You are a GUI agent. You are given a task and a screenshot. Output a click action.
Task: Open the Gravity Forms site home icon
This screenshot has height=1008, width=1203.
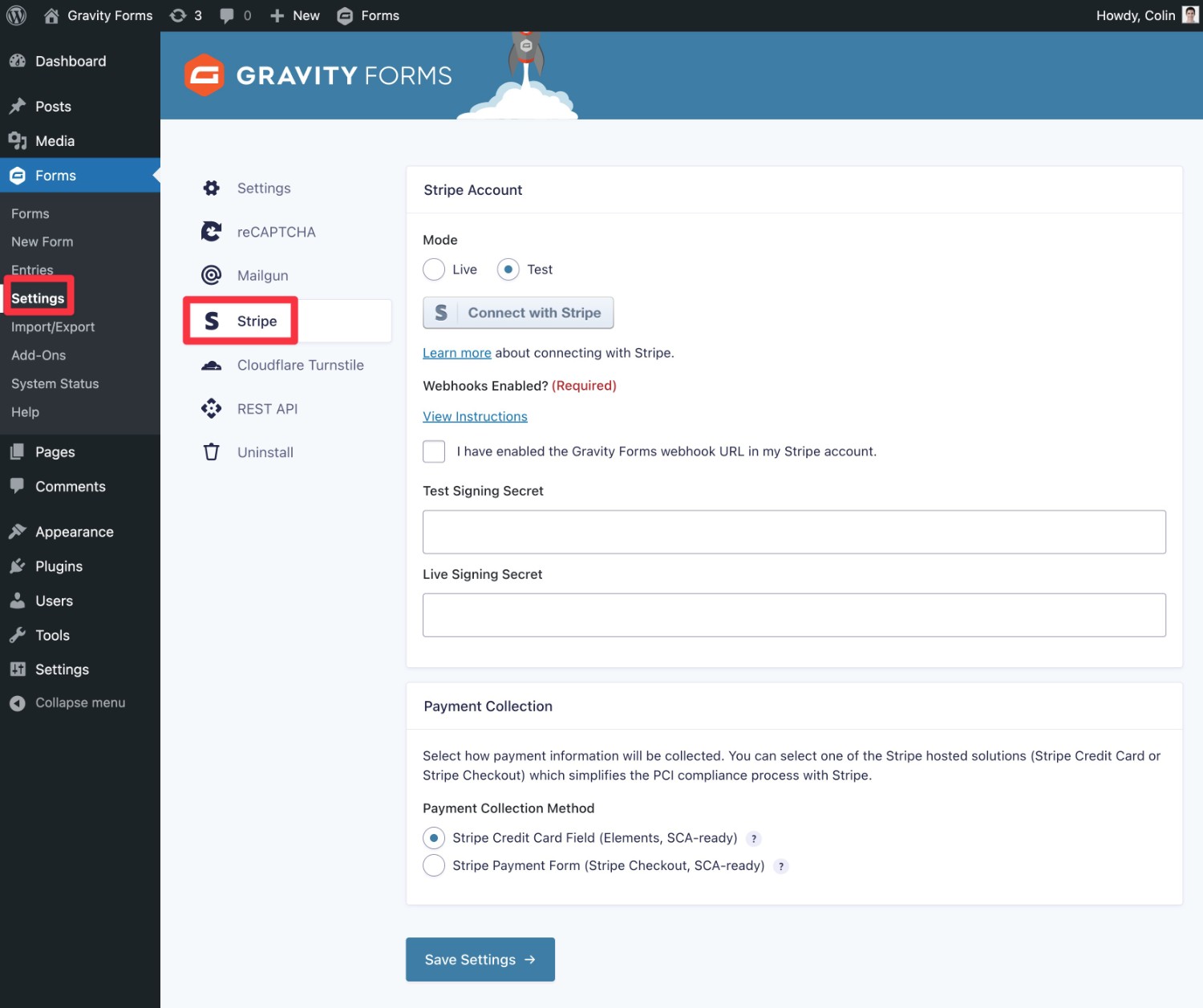coord(51,15)
